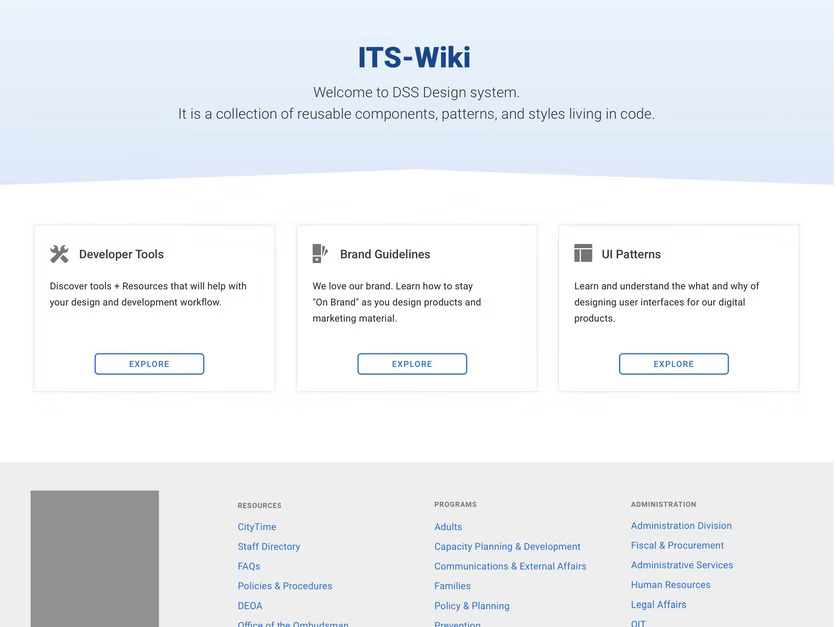Click the Brand Guidelines palette icon
Screen dimensions: 836x627
(320, 254)
